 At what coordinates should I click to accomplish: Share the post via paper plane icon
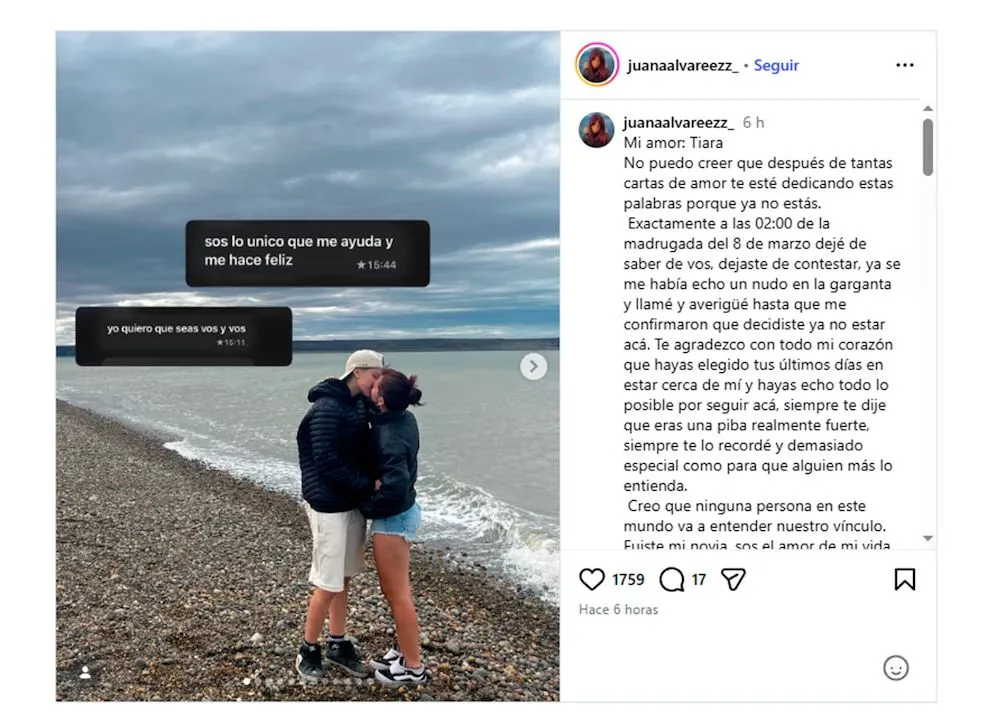click(x=733, y=579)
